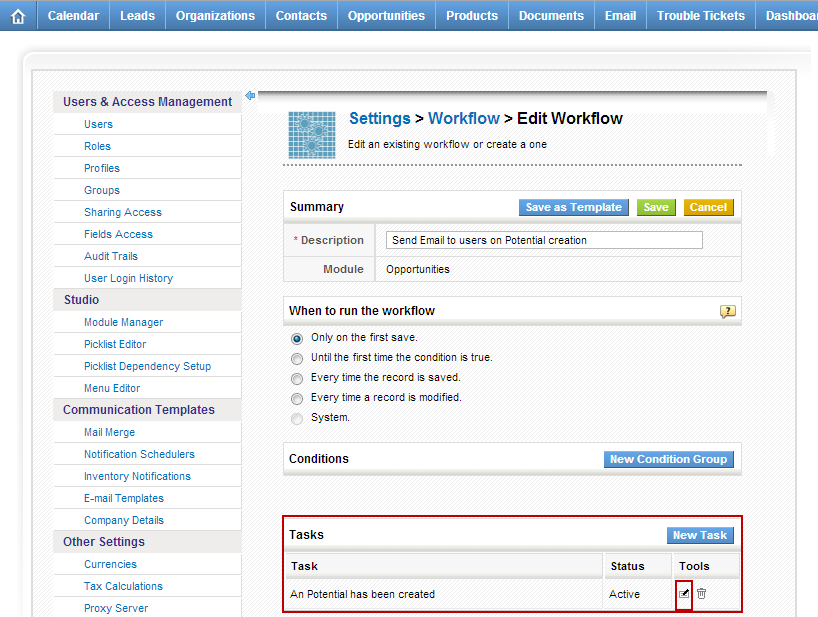The width and height of the screenshot is (818, 617).
Task: Open Picklist Dependency Setup link
Action: point(148,366)
